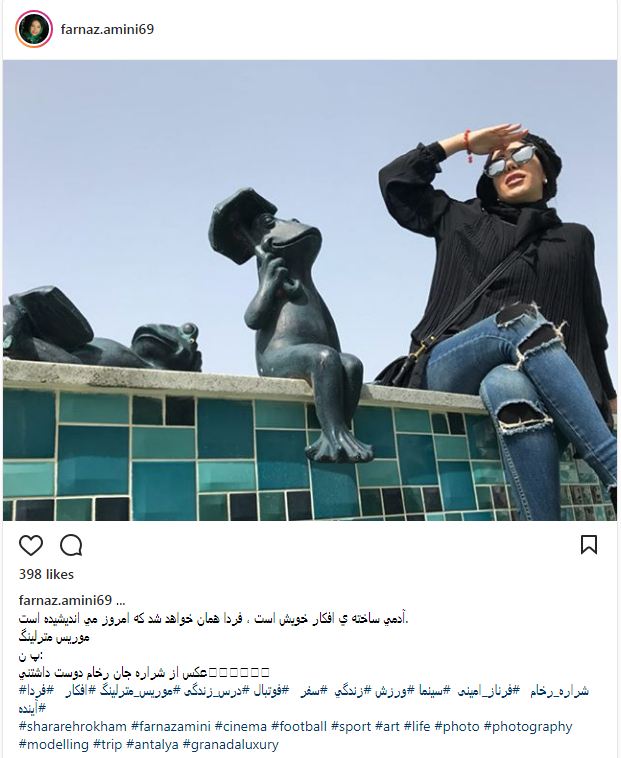Screen dimensions: 621x758
Task: Open comments with the speech bubble icon
Action: (x=71, y=545)
